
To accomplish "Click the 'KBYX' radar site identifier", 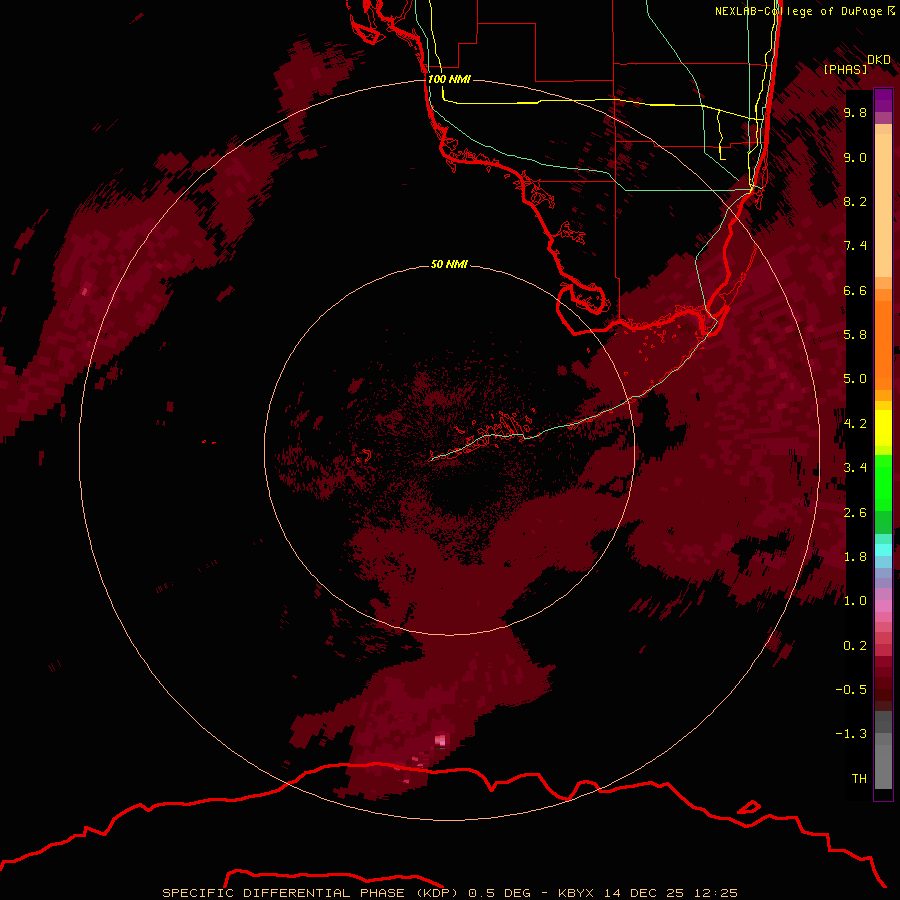I will [577, 893].
